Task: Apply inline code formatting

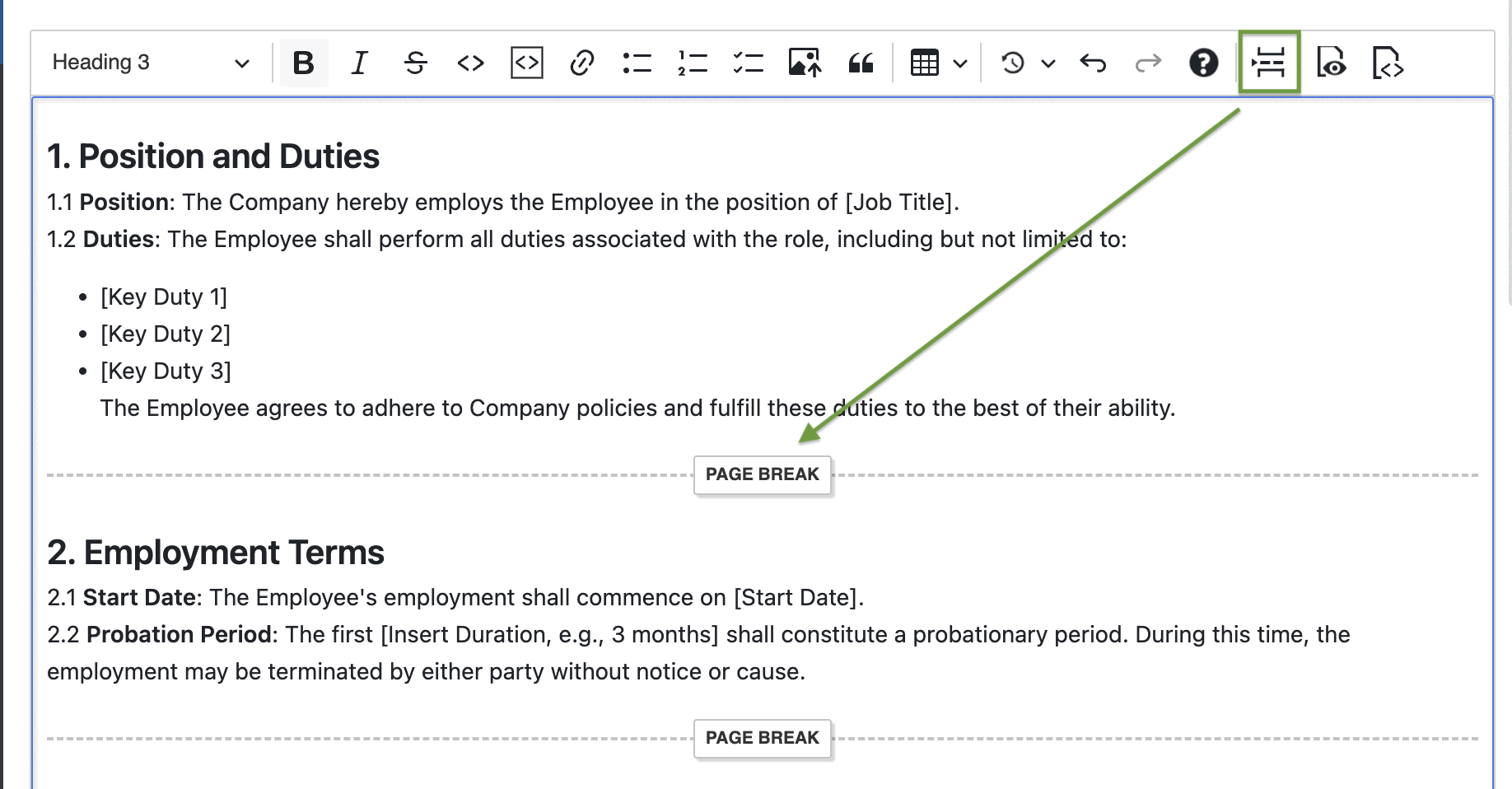Action: point(469,62)
